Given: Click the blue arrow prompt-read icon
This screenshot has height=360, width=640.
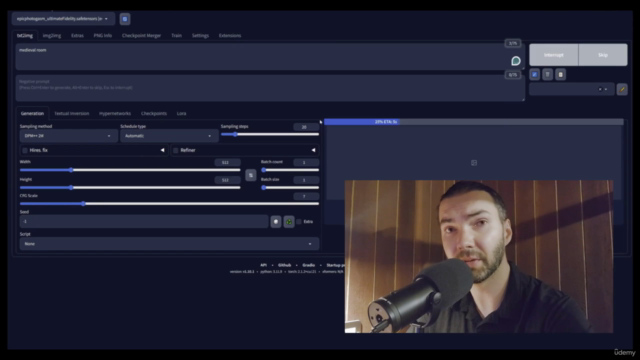Looking at the screenshot, I should tap(534, 75).
